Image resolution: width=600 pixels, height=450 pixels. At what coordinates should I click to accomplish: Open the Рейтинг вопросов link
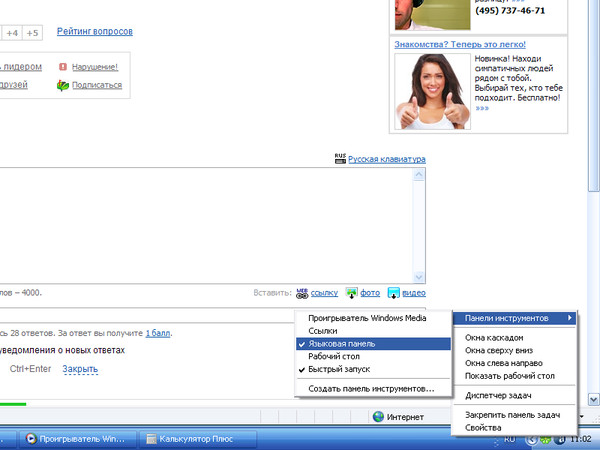click(95, 31)
